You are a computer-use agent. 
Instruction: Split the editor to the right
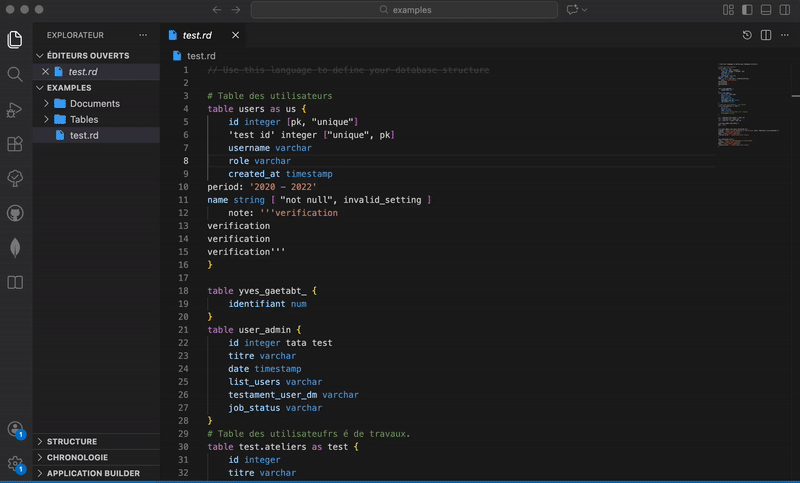pyautogui.click(x=766, y=35)
